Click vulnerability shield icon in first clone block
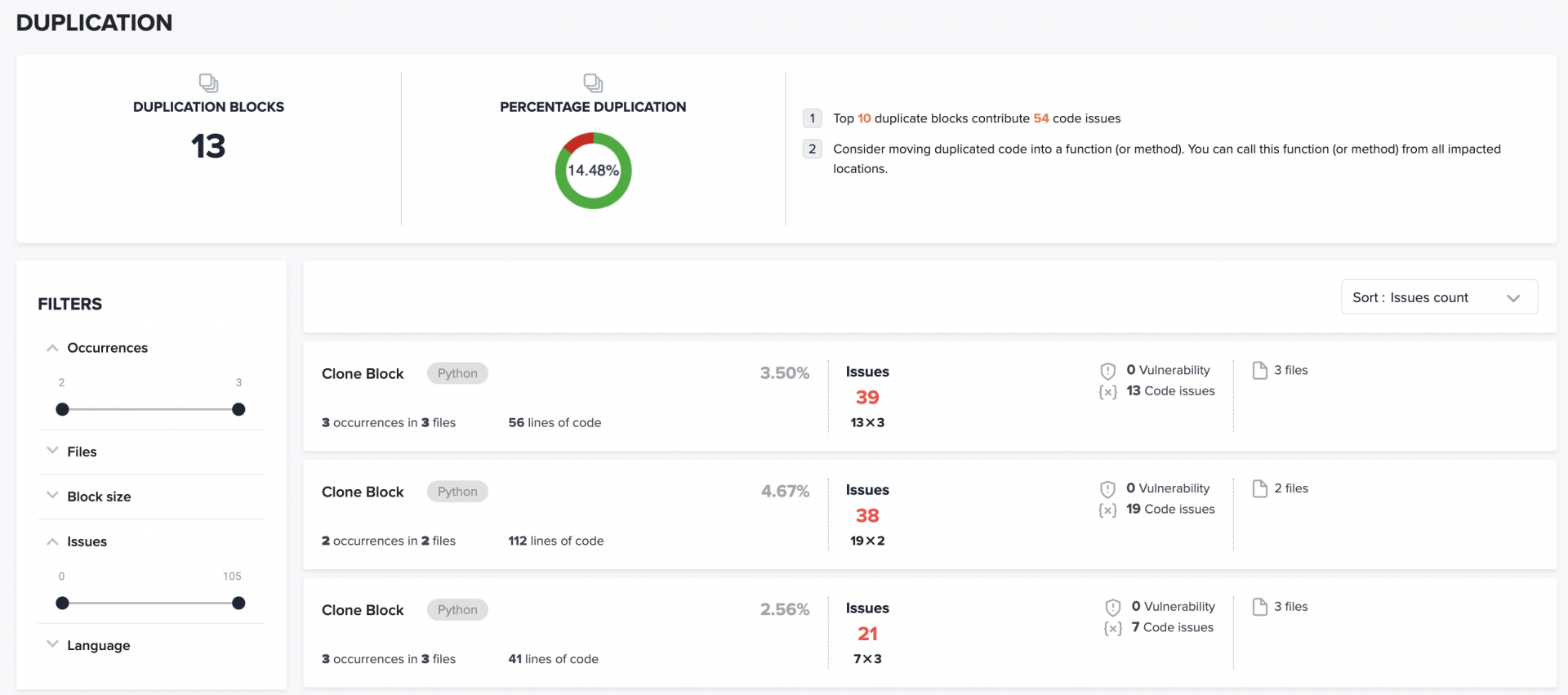The width and height of the screenshot is (1568, 695). (x=1107, y=371)
